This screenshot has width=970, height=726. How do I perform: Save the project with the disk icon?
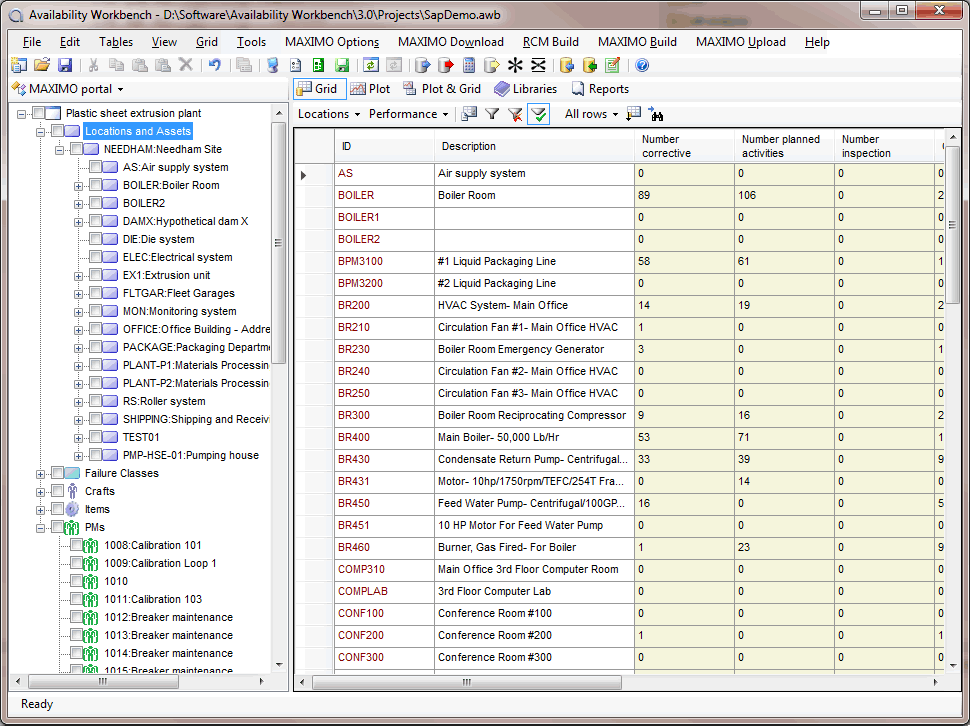click(x=64, y=64)
